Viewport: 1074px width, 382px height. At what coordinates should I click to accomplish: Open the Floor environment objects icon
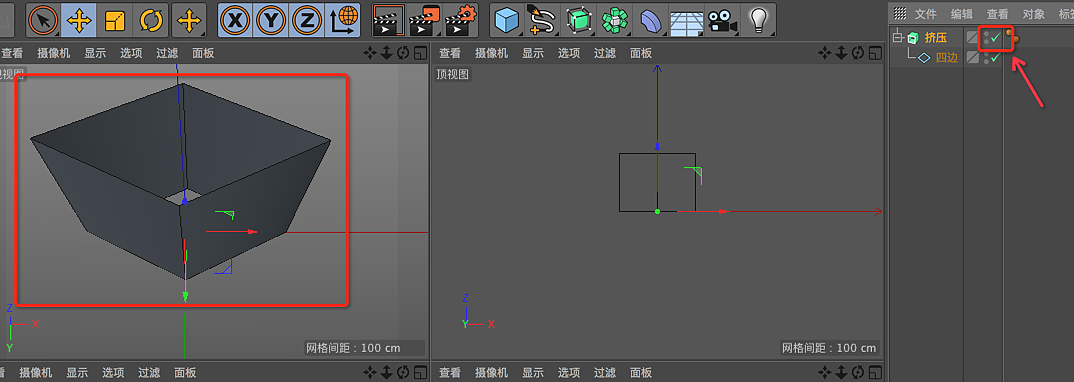[685, 21]
